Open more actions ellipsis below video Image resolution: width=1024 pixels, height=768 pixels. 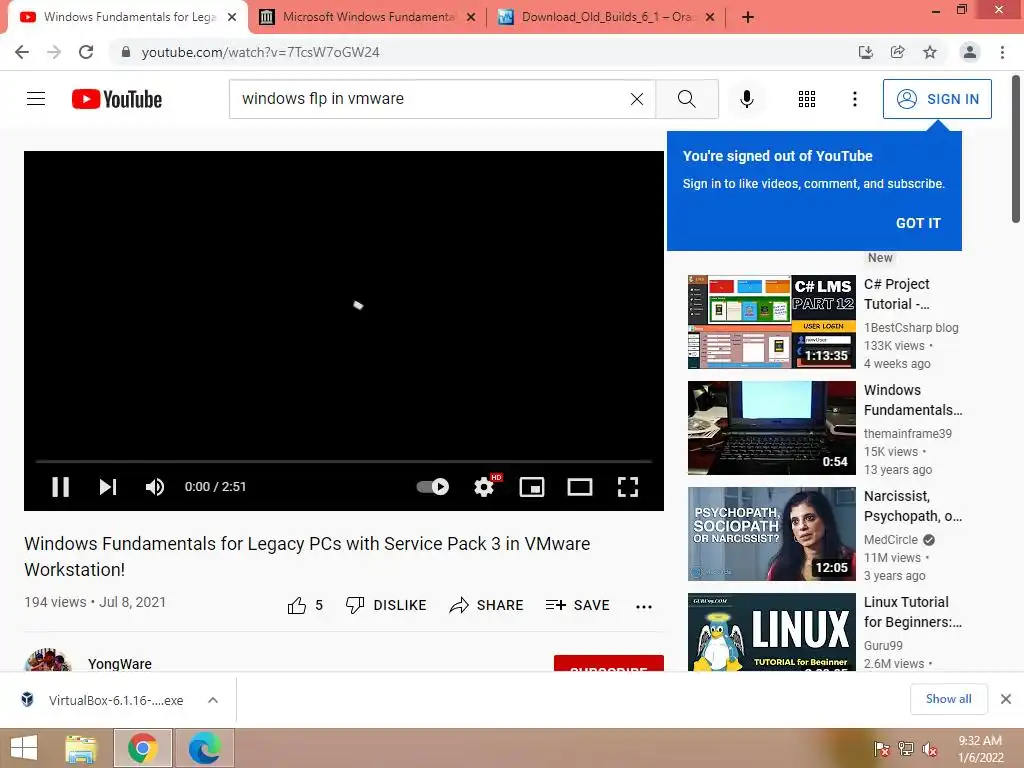pos(644,607)
